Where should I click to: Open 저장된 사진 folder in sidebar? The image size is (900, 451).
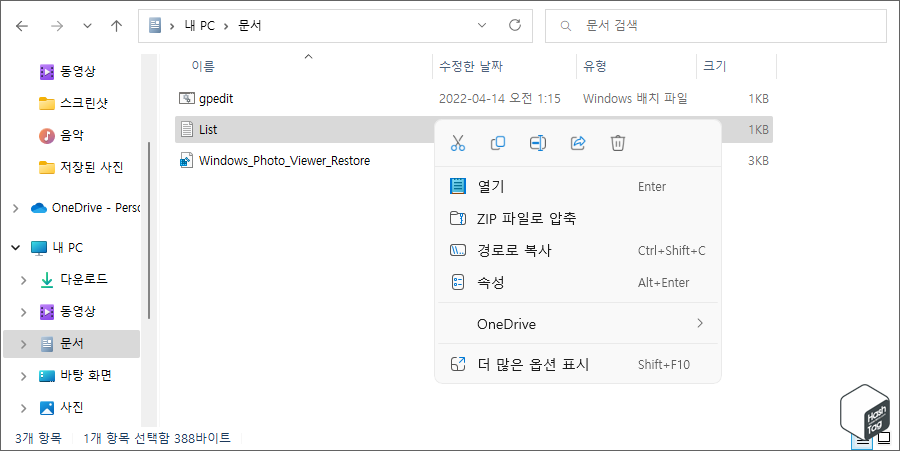pyautogui.click(x=81, y=168)
